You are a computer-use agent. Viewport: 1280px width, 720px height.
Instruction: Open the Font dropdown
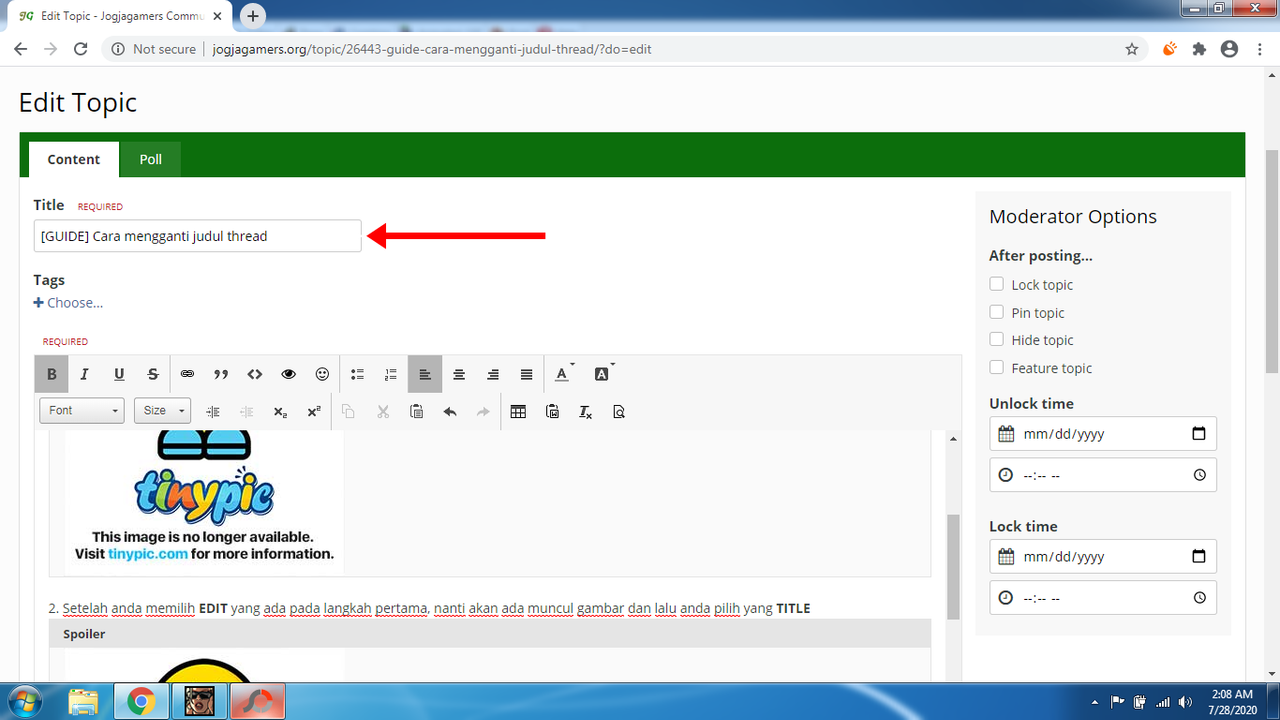[x=82, y=411]
